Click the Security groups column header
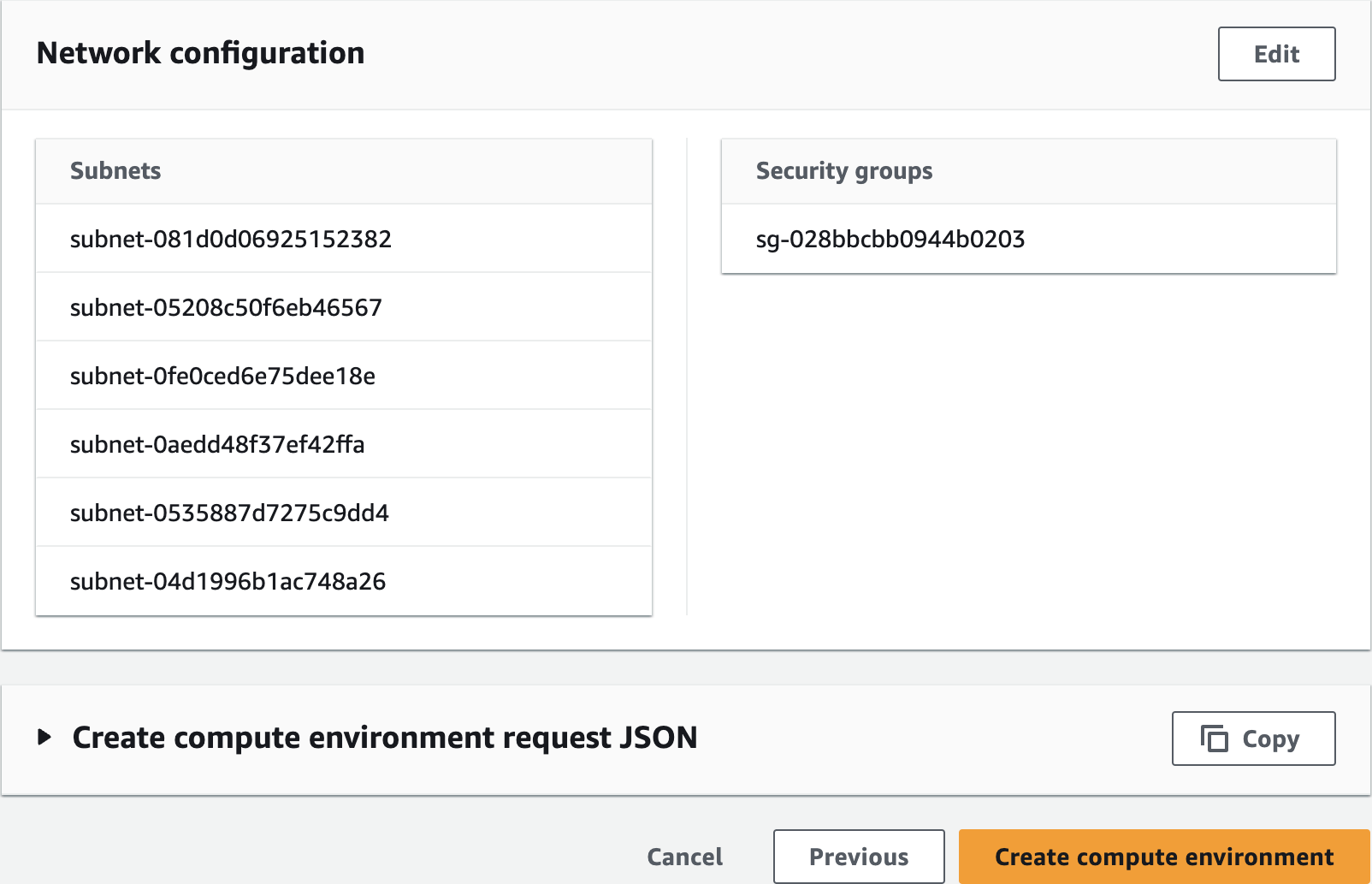Image resolution: width=1372 pixels, height=884 pixels. [843, 171]
